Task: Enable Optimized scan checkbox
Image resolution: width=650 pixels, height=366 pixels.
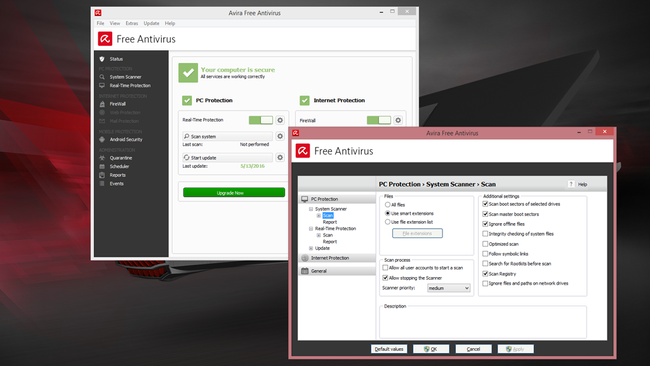Action: tap(485, 244)
